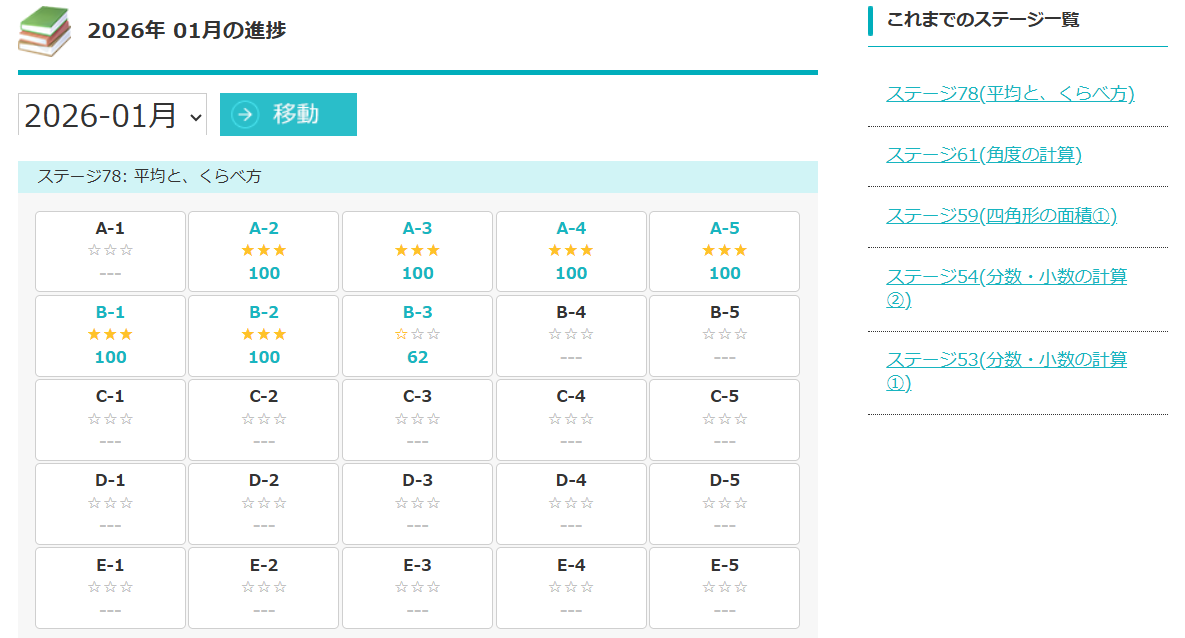The height and width of the screenshot is (638, 1185).
Task: Click the gold stars under A-4
Action: coord(571,250)
